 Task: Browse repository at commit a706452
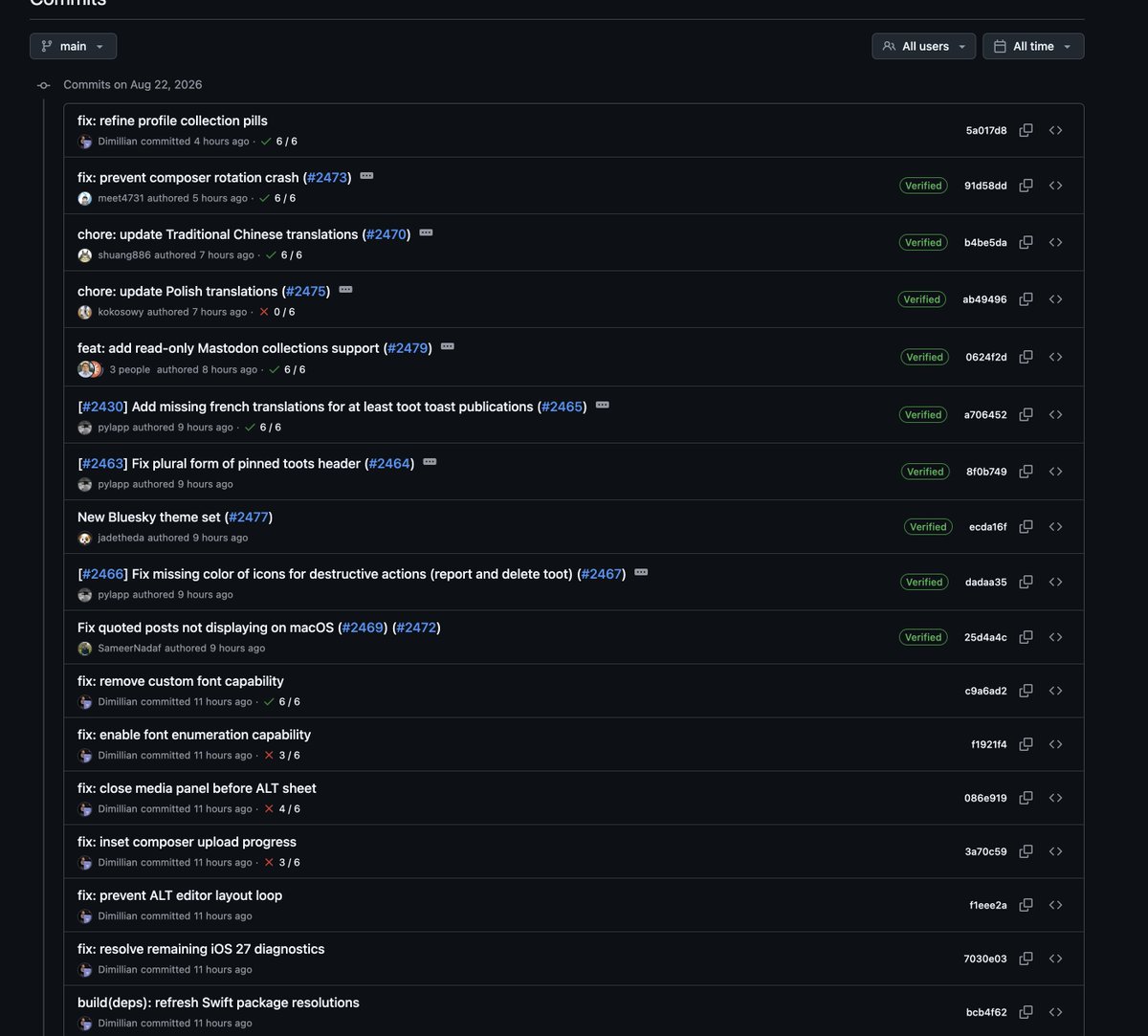tap(1056, 415)
